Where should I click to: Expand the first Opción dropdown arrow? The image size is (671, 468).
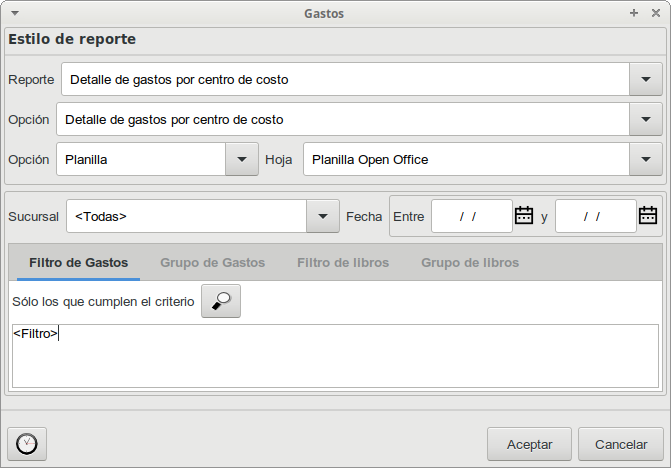click(646, 119)
